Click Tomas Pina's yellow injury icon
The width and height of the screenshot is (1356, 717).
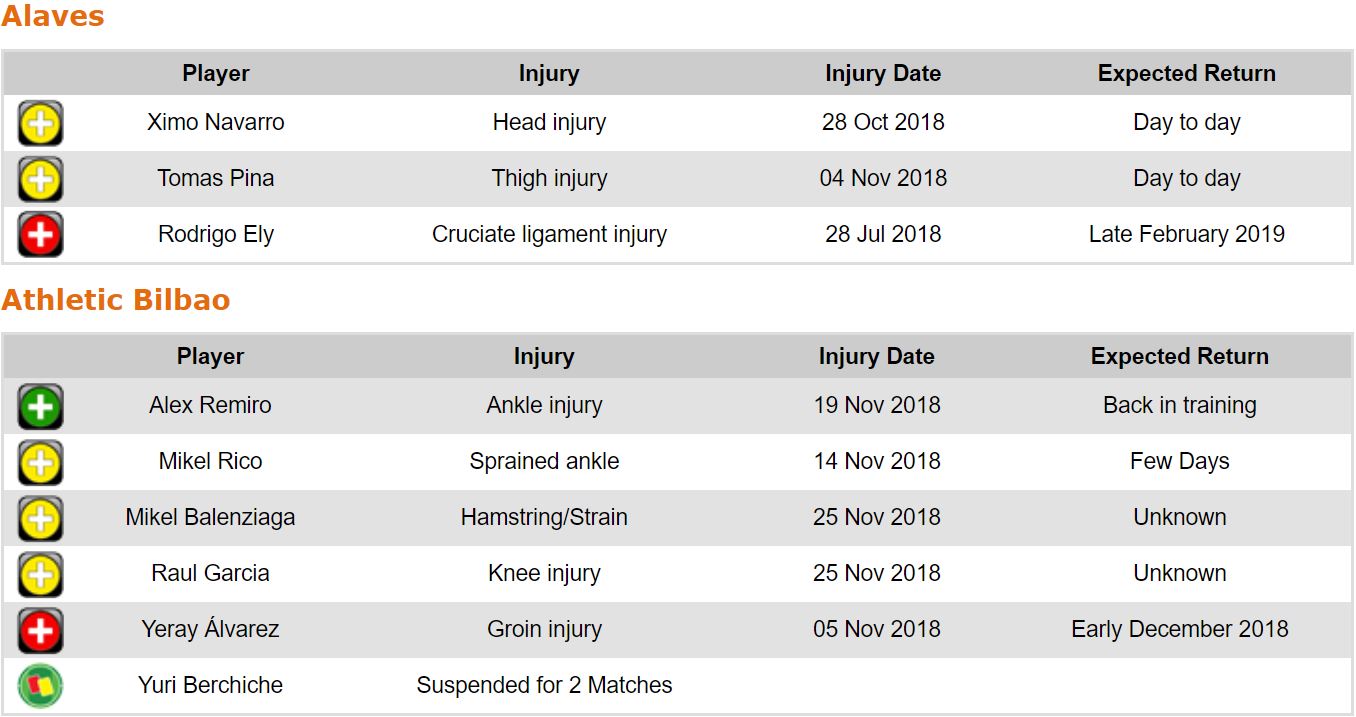click(x=40, y=180)
